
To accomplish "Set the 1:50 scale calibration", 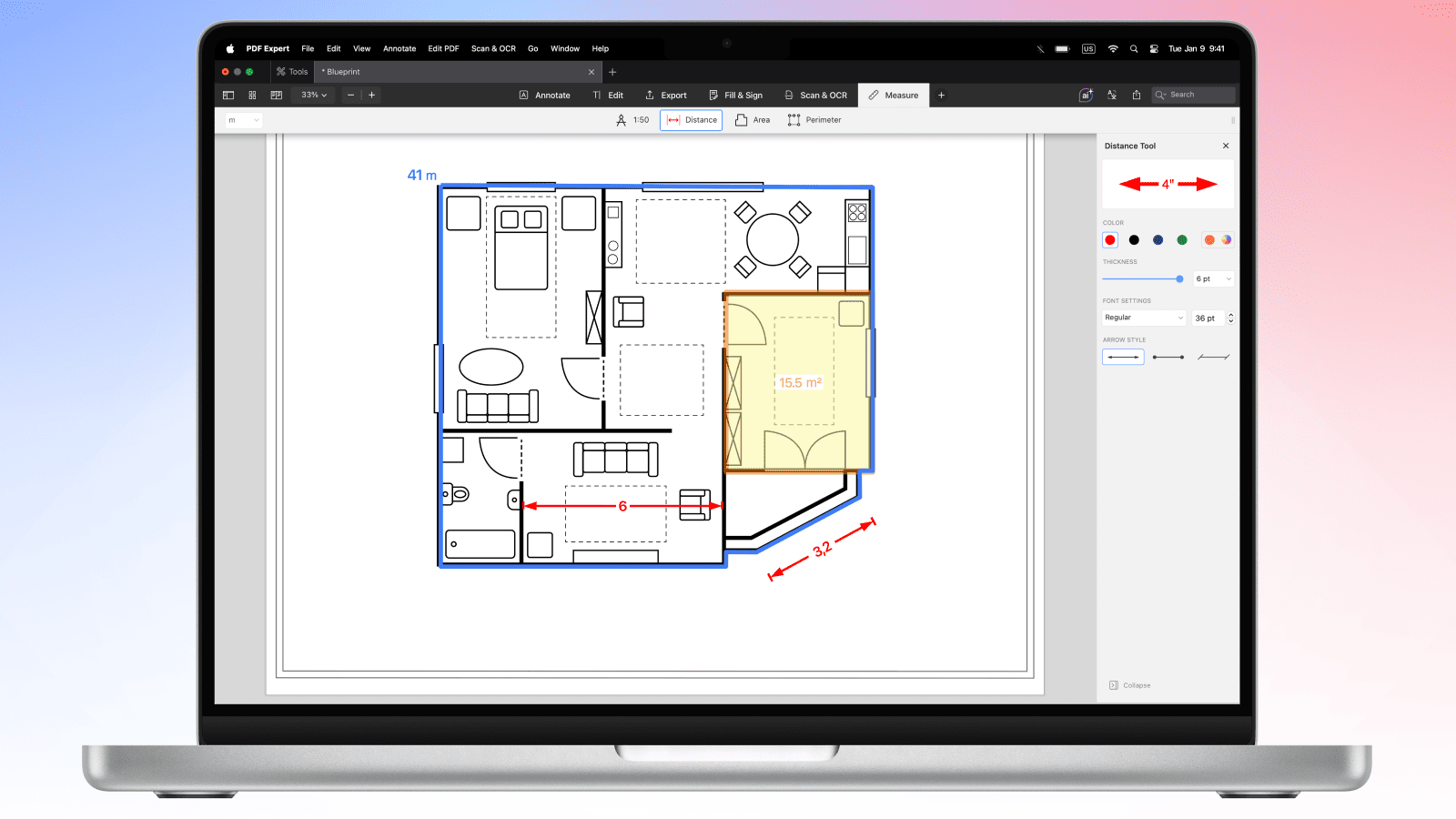I will pyautogui.click(x=632, y=120).
